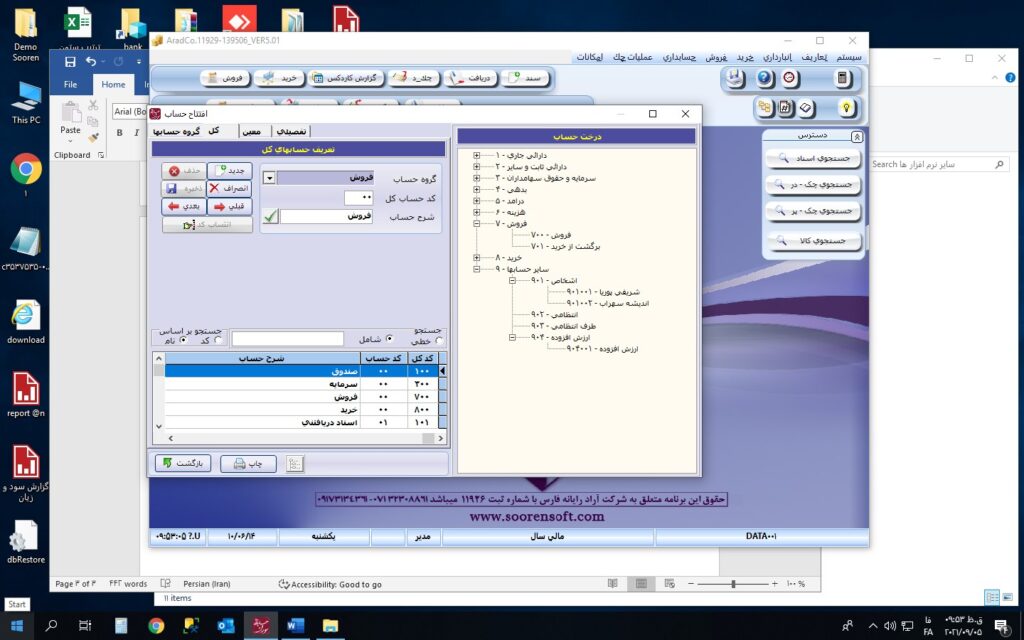Expand the 'دارائی جاری - ۱' tree node
The height and width of the screenshot is (640, 1024).
[x=476, y=155]
